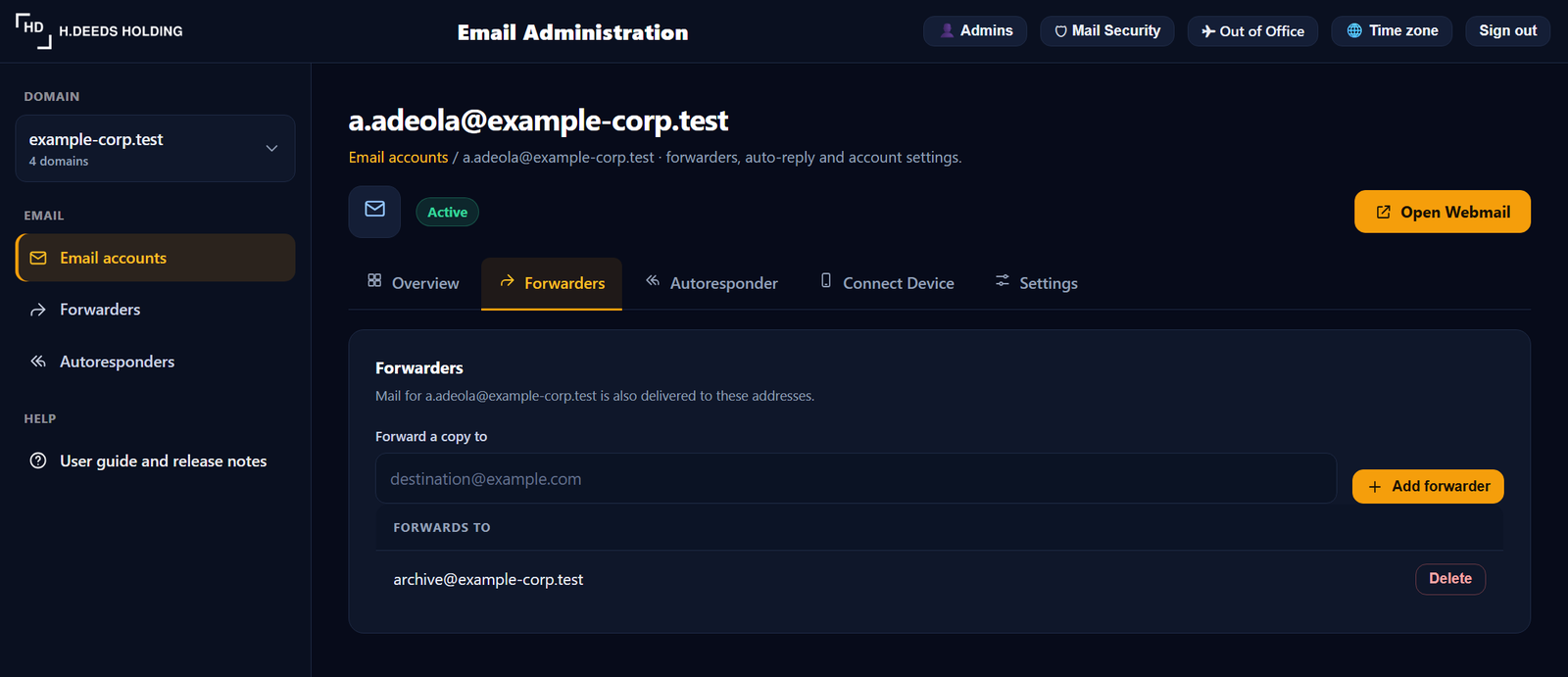Open Out of Office settings

pyautogui.click(x=1252, y=31)
